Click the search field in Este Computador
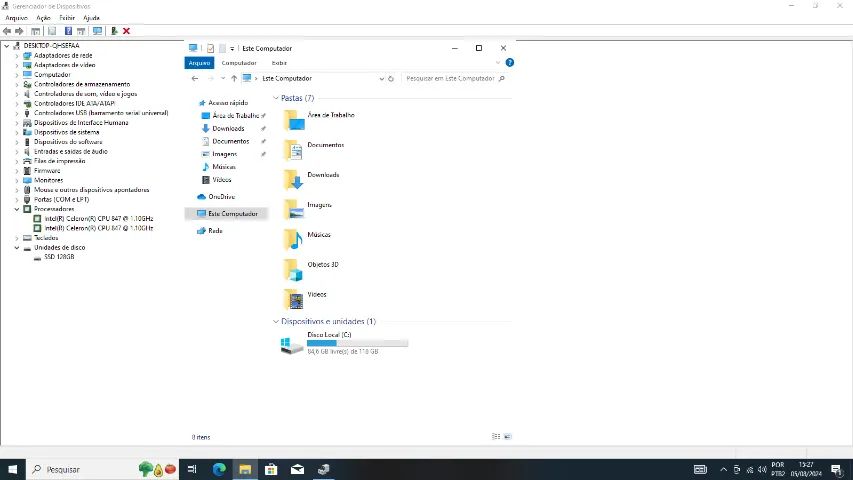Viewport: 853px width, 480px height. click(455, 78)
